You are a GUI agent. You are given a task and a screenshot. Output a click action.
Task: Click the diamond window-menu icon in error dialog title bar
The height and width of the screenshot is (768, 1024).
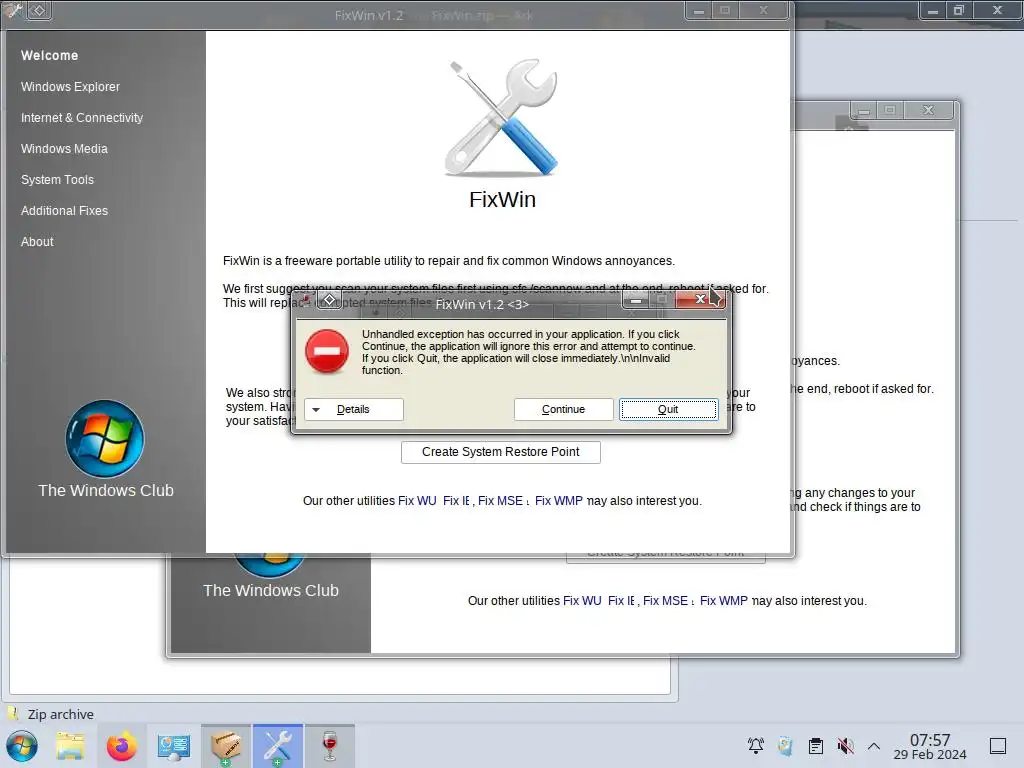(330, 300)
